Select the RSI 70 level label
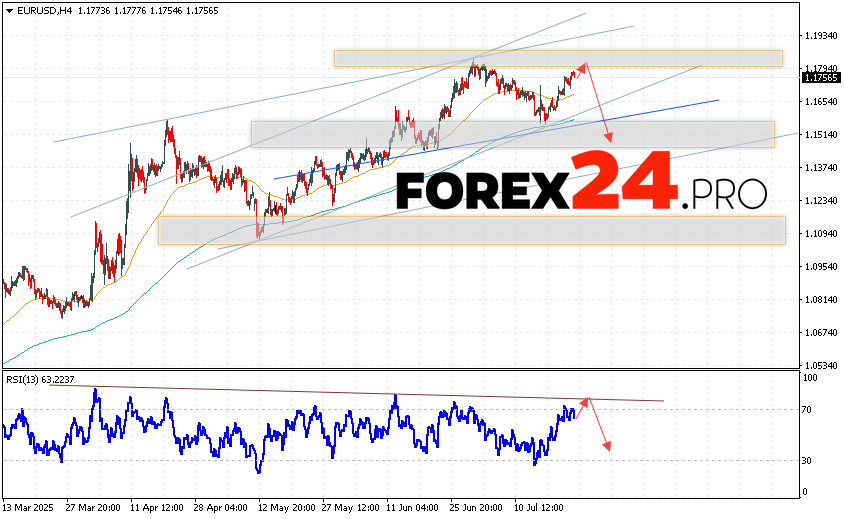 [x=806, y=410]
